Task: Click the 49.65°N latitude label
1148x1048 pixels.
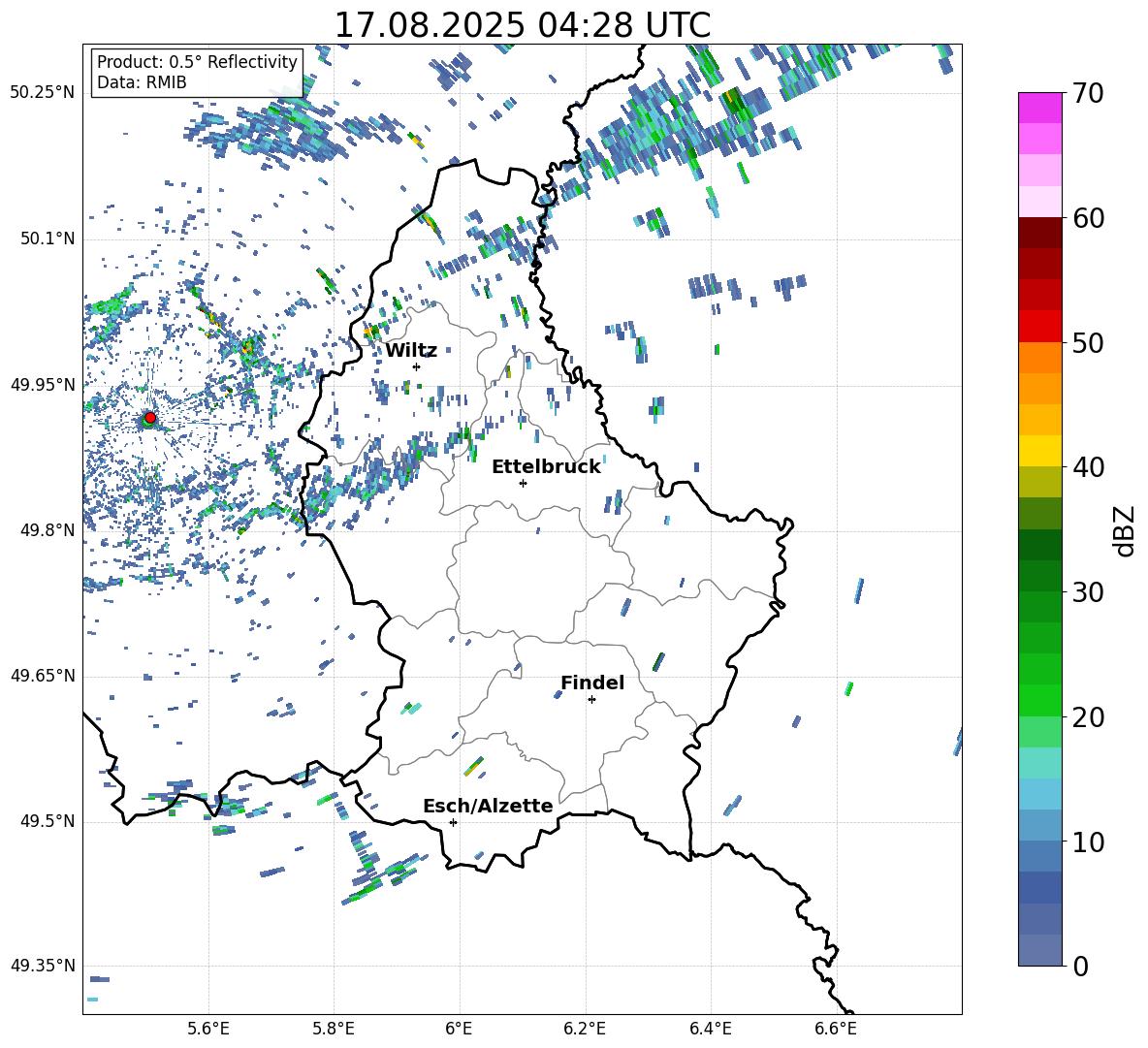Action: pyautogui.click(x=43, y=676)
